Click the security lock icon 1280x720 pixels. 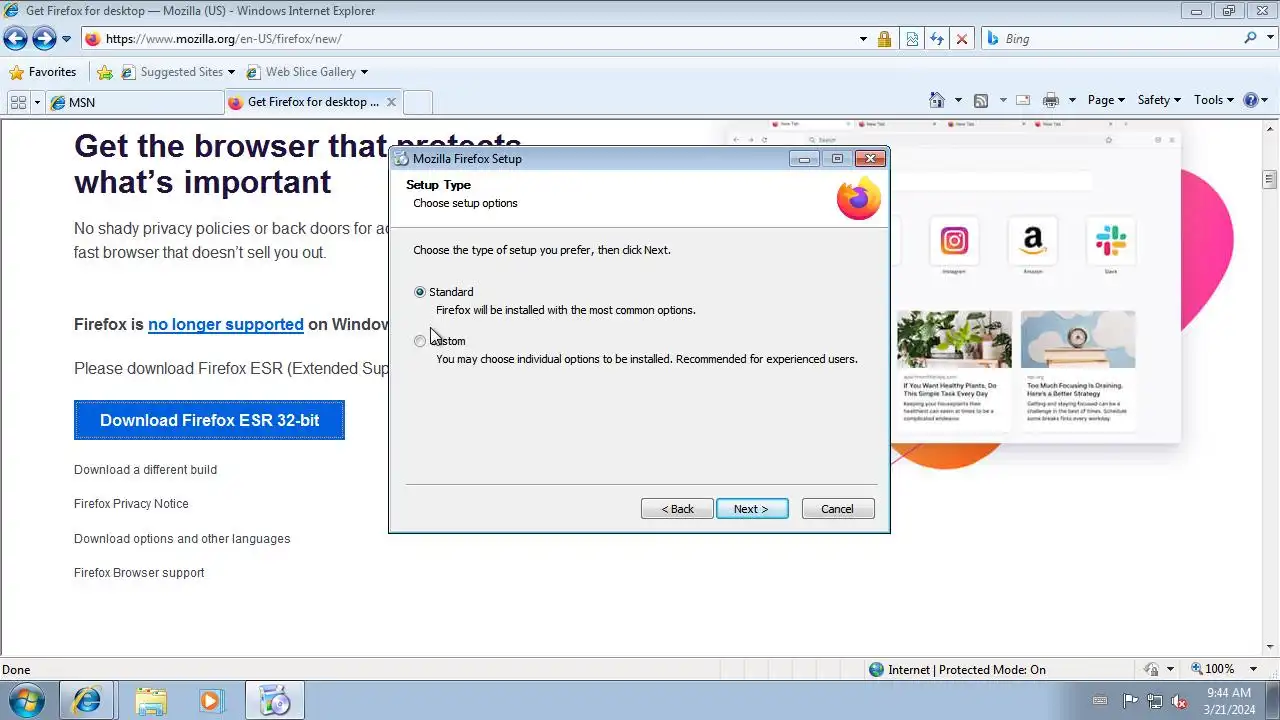[884, 39]
